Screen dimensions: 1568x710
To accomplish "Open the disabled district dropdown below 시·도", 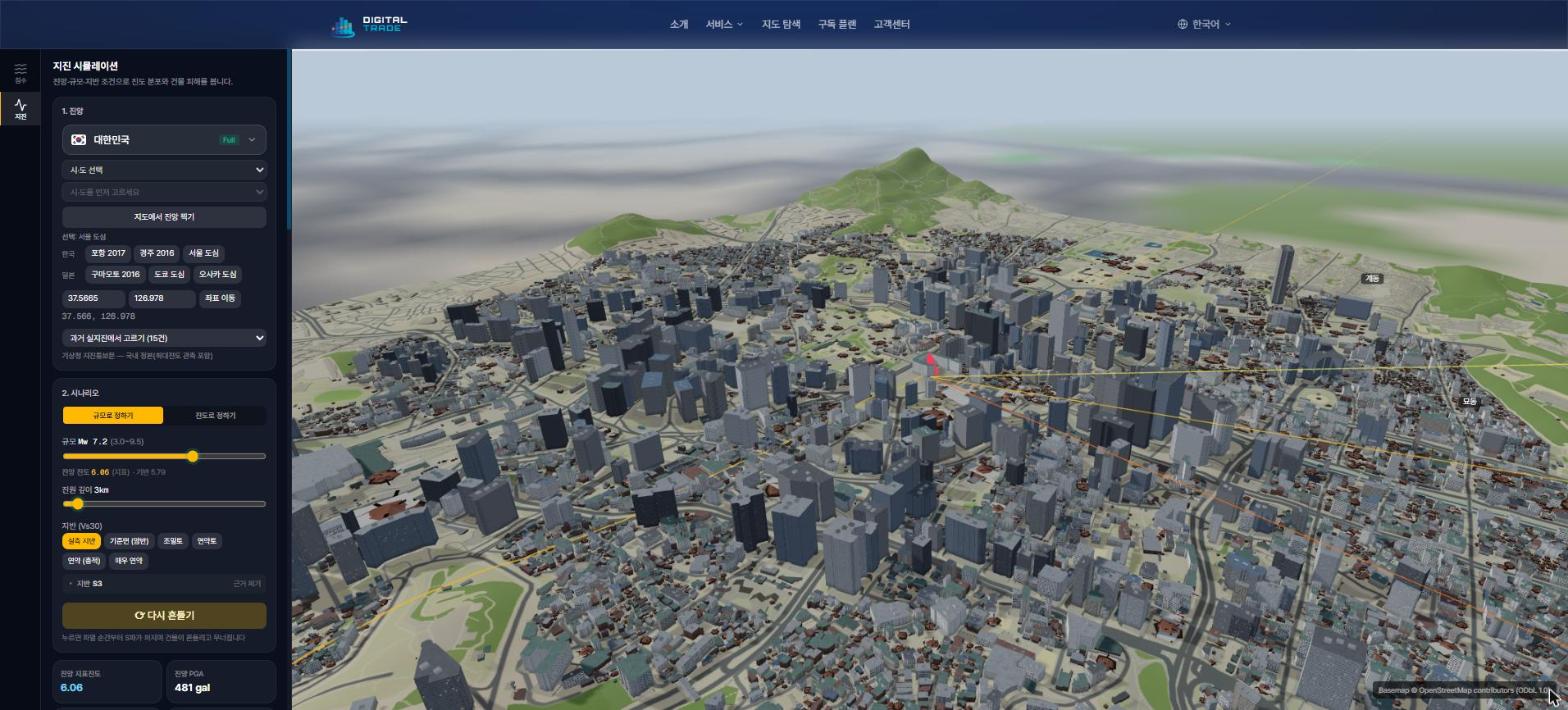I will (x=164, y=192).
